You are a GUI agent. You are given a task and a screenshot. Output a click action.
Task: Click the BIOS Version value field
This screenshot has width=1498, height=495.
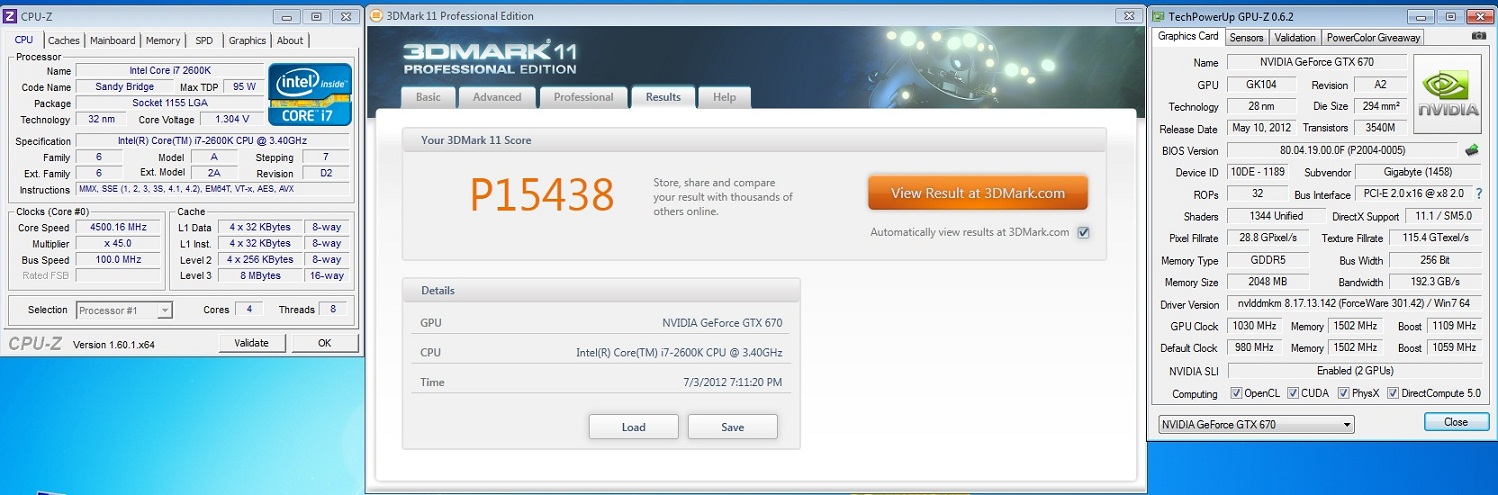(1342, 151)
